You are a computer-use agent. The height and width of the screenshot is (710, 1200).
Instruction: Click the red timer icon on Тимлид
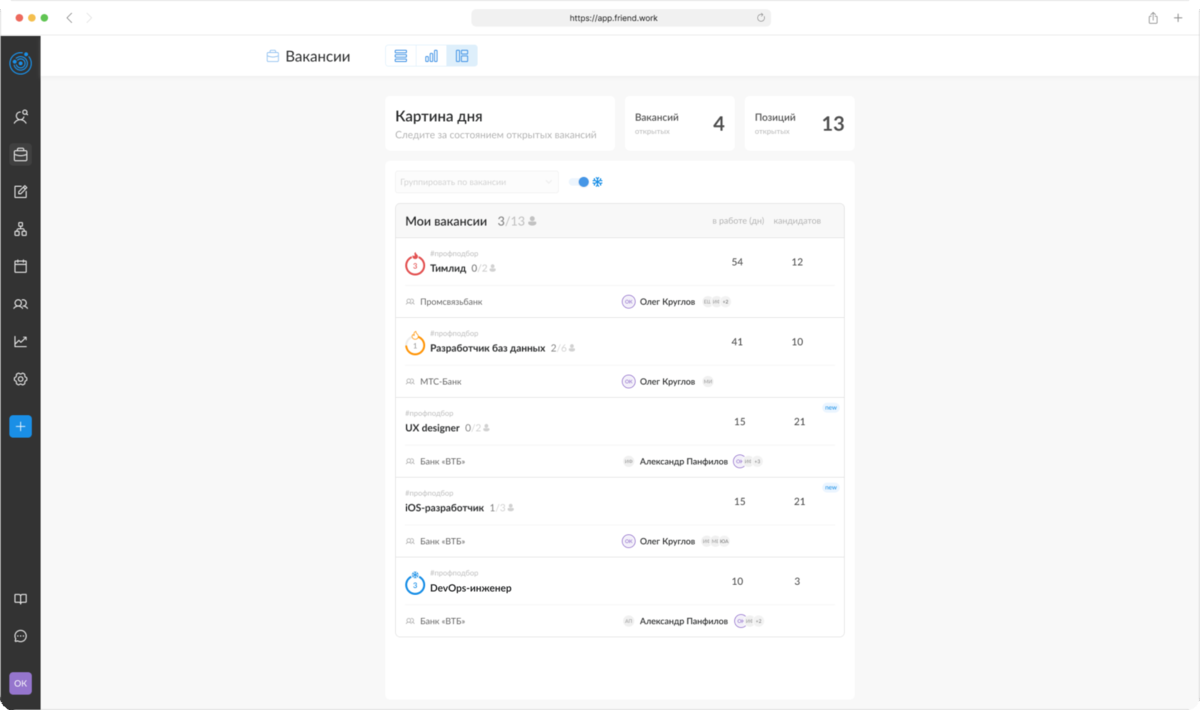(415, 265)
